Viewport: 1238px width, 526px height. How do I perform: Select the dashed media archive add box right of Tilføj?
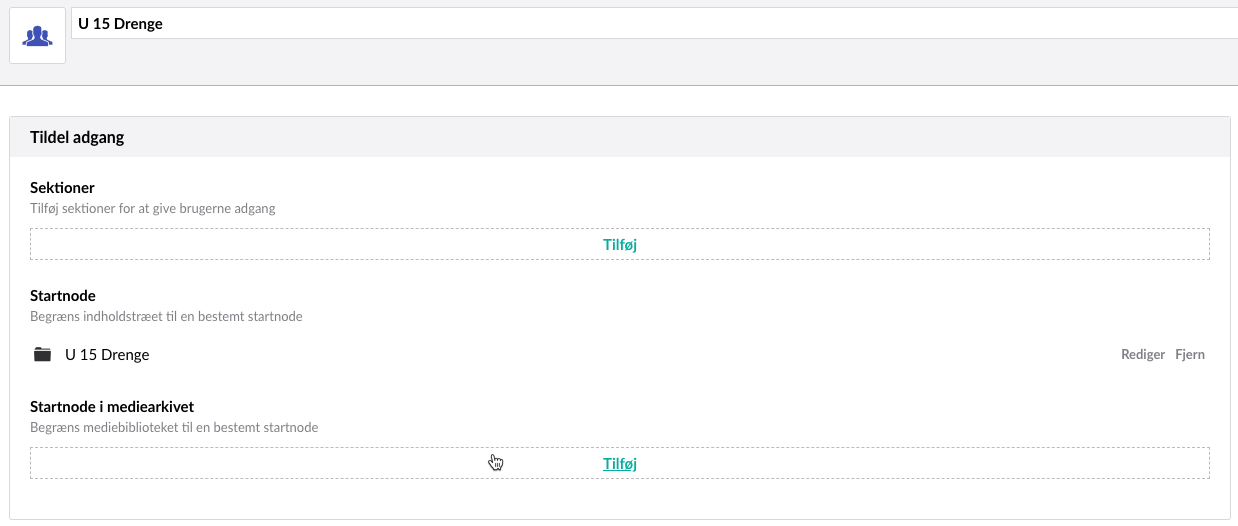[924, 463]
